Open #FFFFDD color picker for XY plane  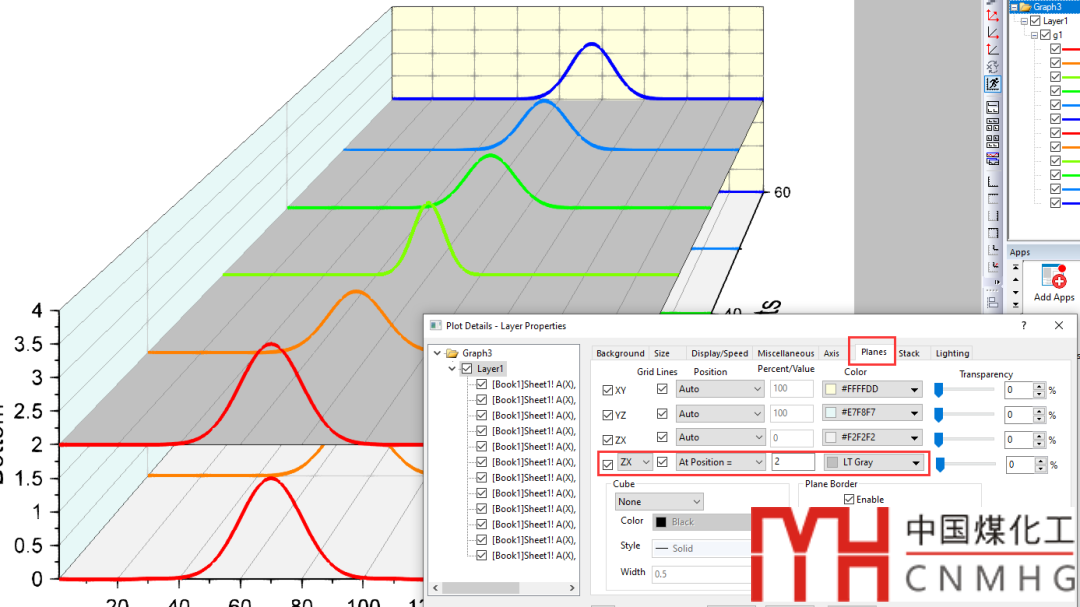[x=873, y=389]
